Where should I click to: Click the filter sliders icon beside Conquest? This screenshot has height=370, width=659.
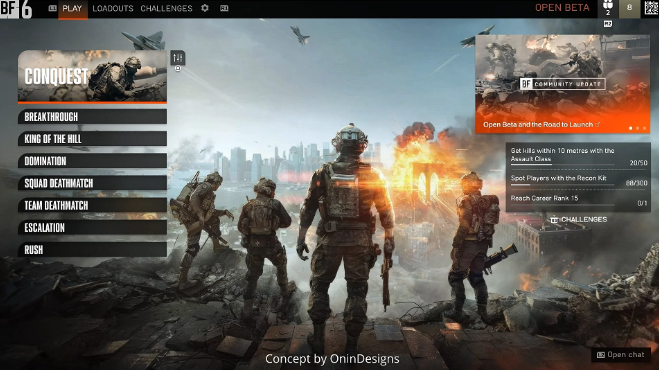pos(178,58)
